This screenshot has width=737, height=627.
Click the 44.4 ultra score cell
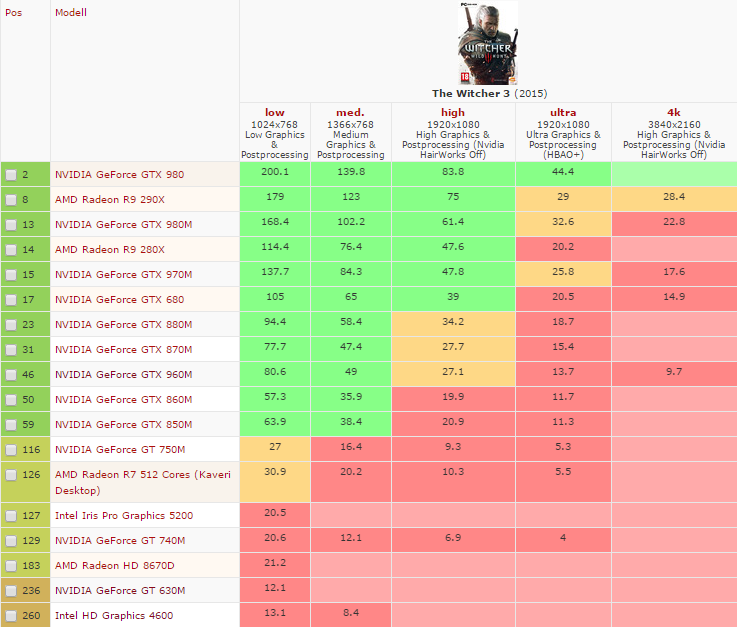coord(563,174)
